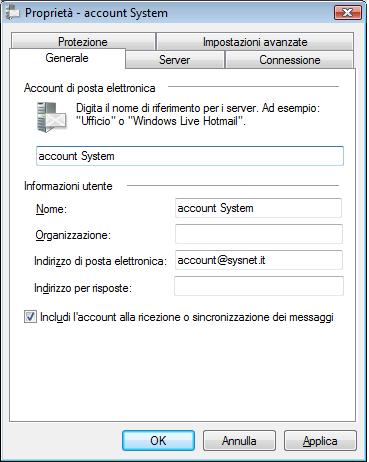Click the 'Digita il nome di riferimento' text

(198, 114)
